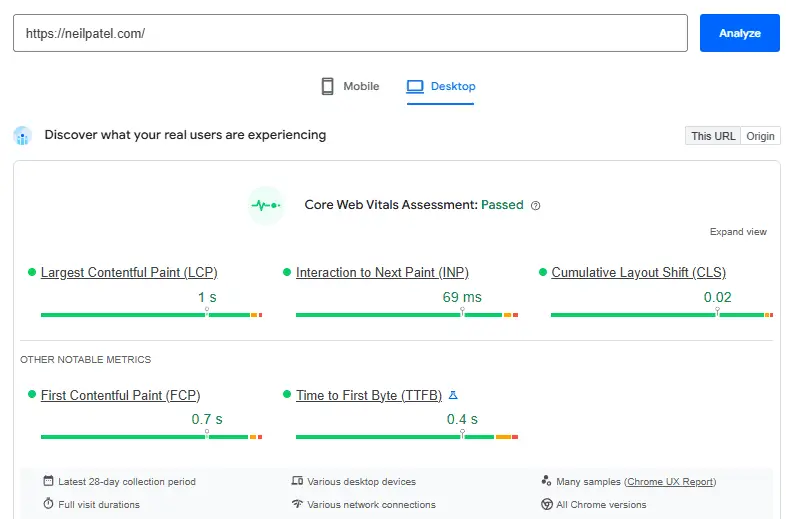Click the Passed assessment status text

tap(502, 205)
